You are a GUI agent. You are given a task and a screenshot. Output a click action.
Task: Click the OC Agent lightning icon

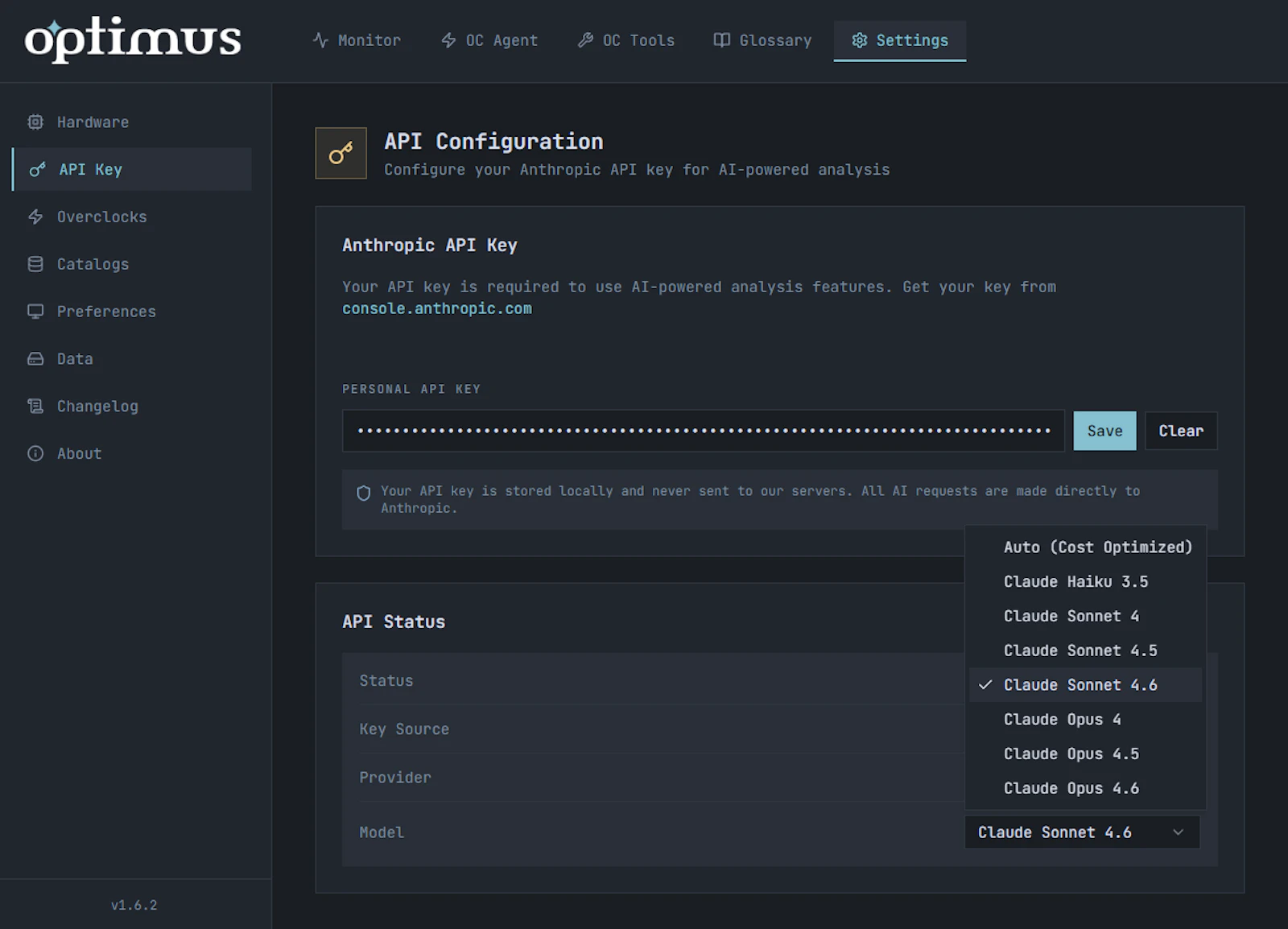(x=448, y=40)
